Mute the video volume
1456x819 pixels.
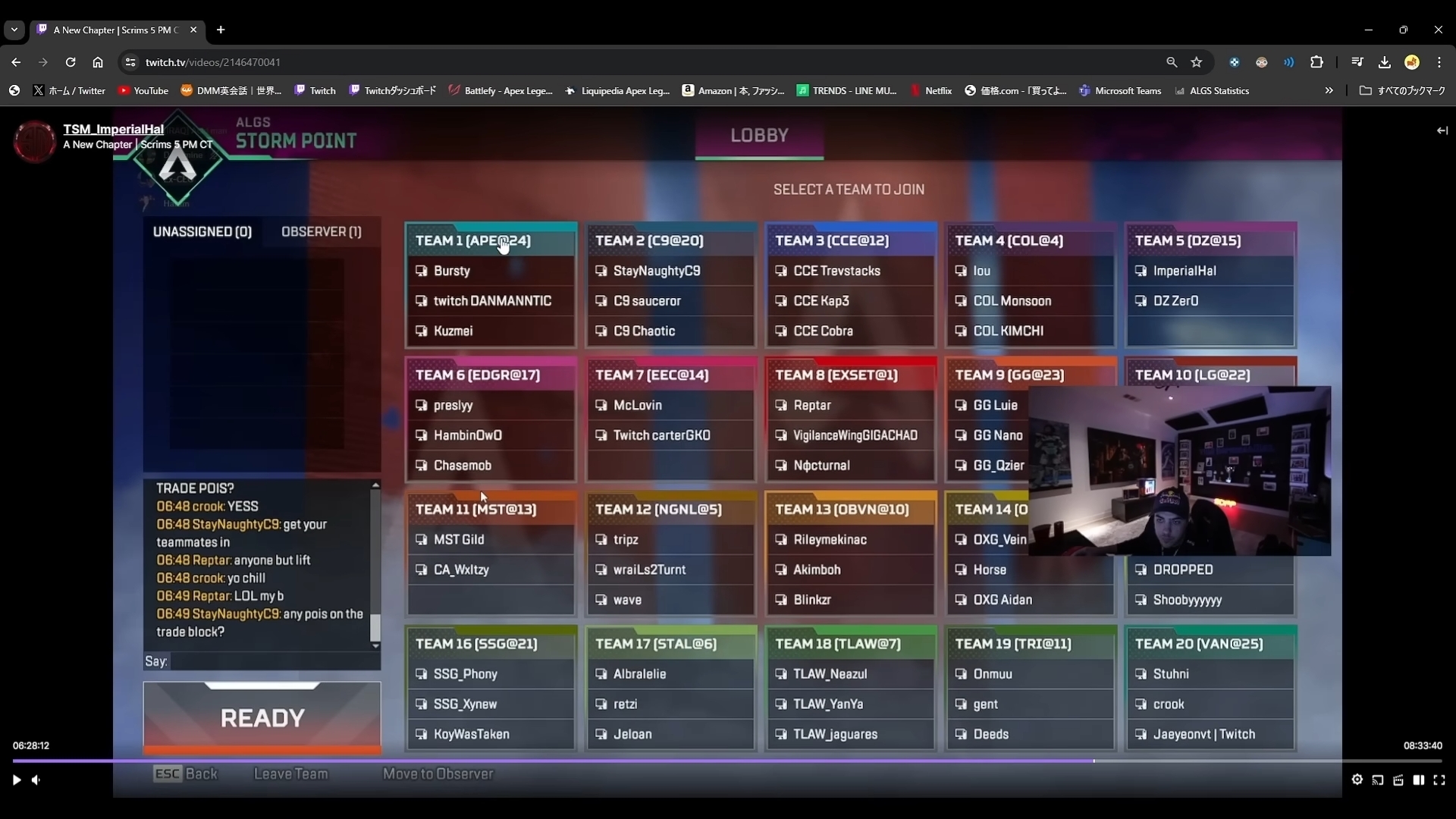(36, 780)
